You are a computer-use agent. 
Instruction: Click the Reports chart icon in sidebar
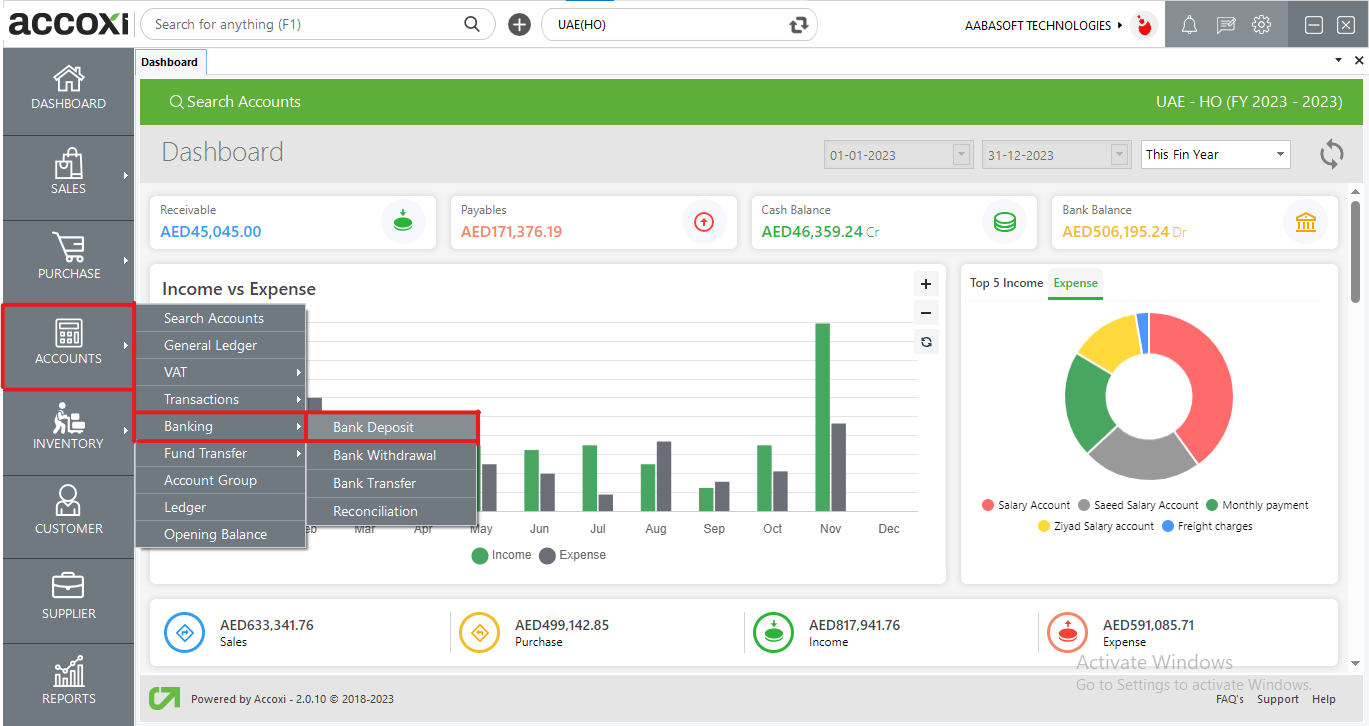pyautogui.click(x=68, y=673)
